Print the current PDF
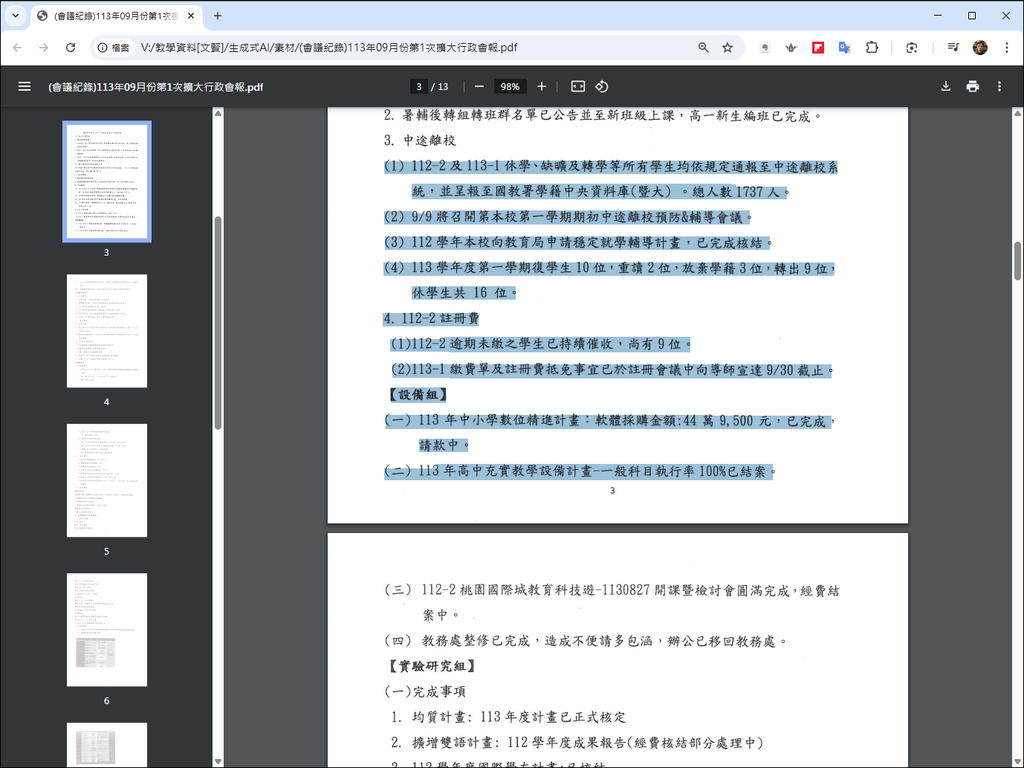Image resolution: width=1024 pixels, height=768 pixels. [971, 86]
